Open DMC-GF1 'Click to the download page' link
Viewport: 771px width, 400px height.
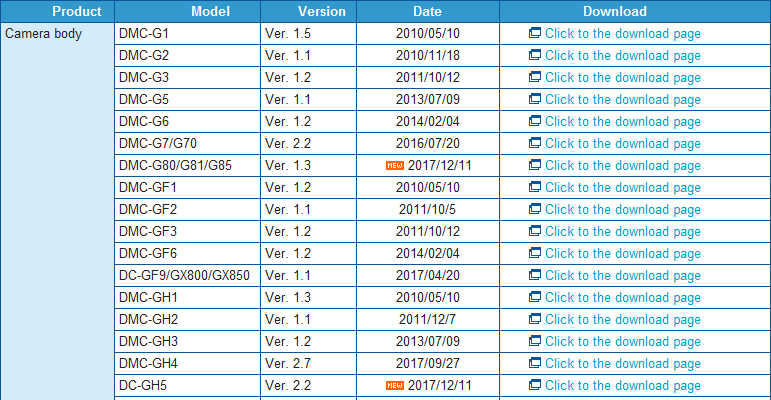point(623,187)
